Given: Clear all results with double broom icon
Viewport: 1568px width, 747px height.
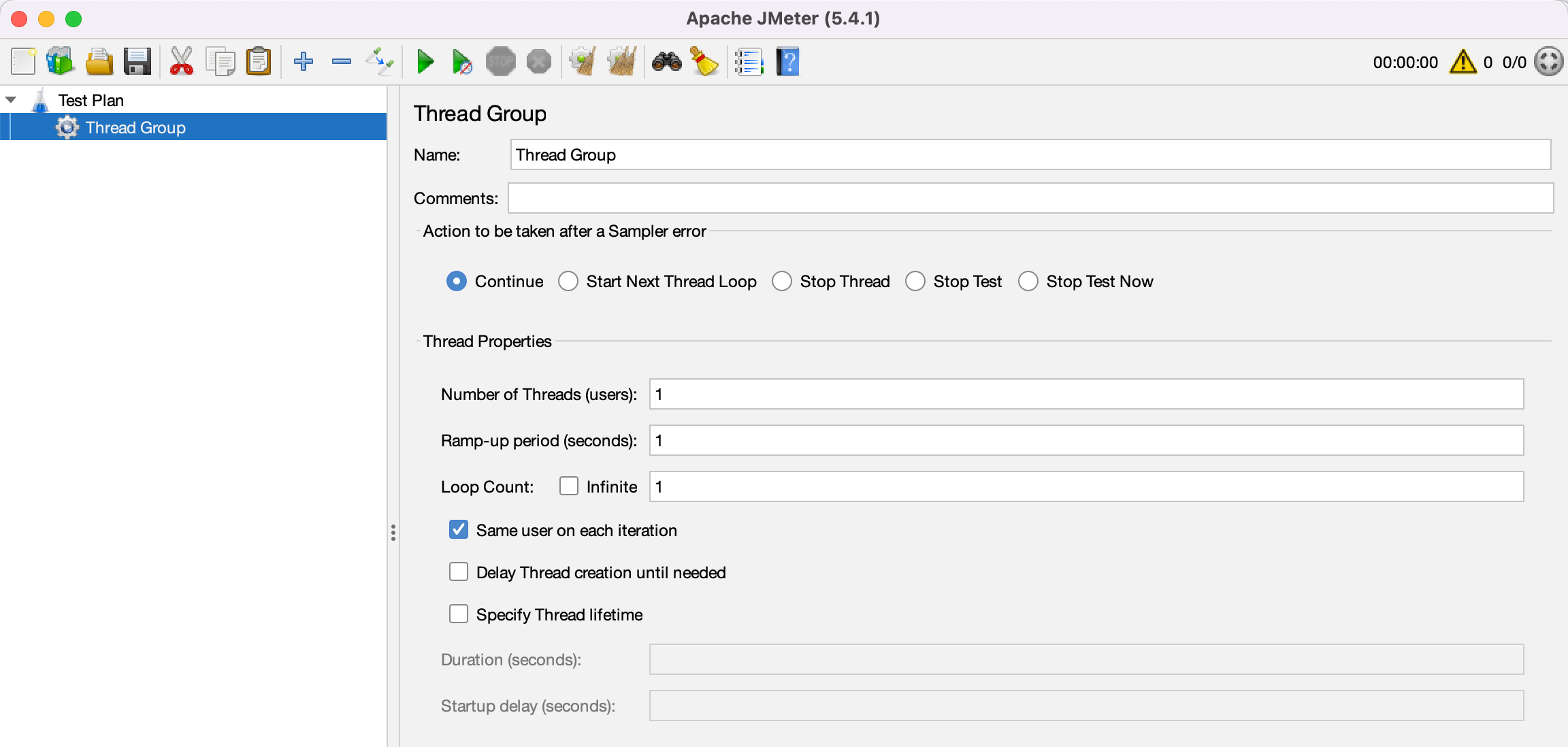Looking at the screenshot, I should (622, 62).
